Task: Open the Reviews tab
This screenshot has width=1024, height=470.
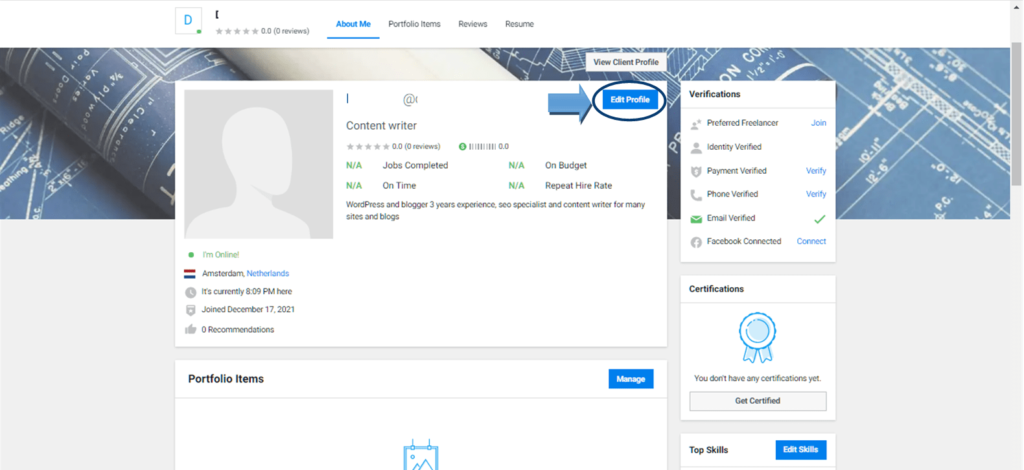Action: pos(473,24)
